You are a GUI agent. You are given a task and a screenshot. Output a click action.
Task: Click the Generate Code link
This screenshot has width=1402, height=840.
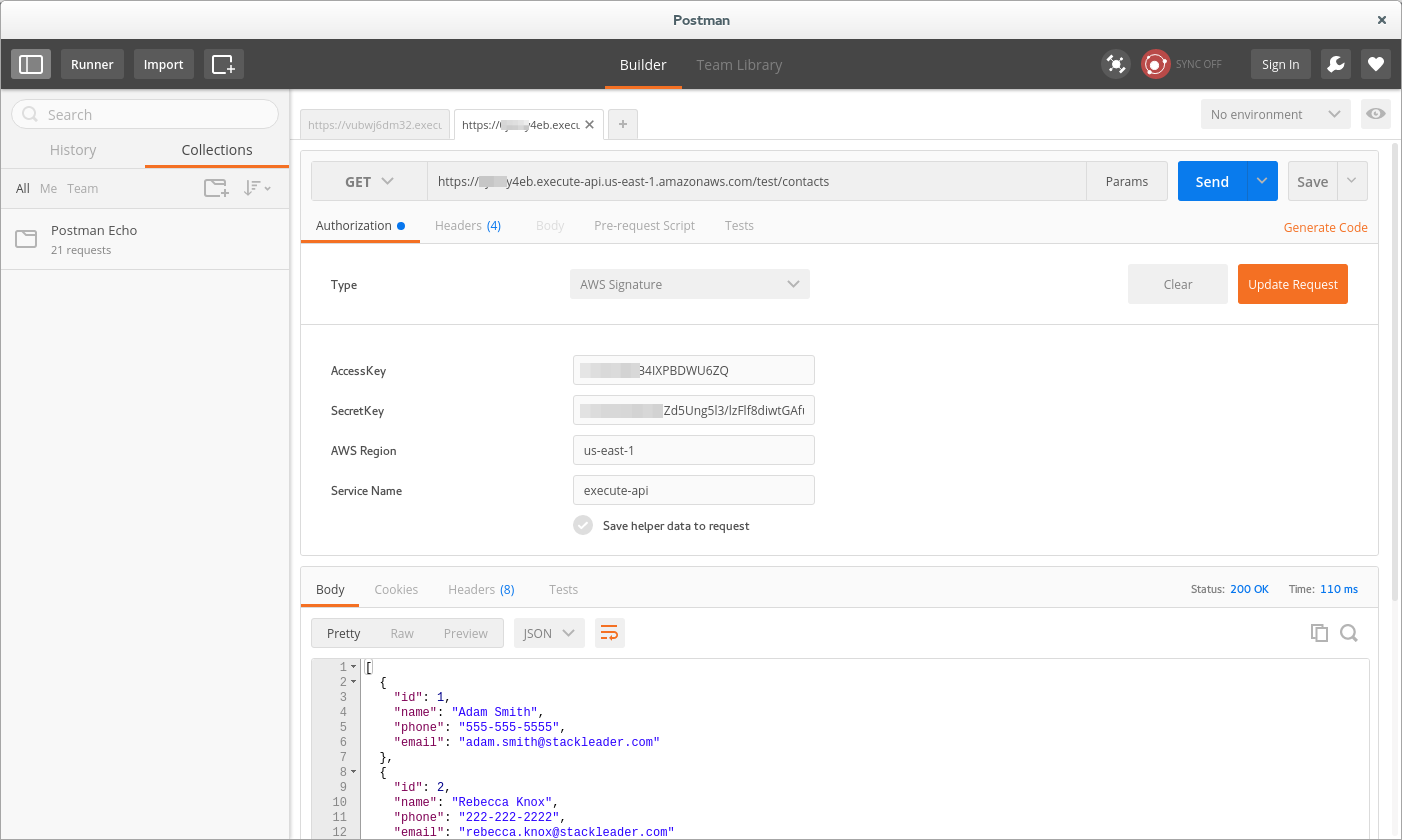1325,227
